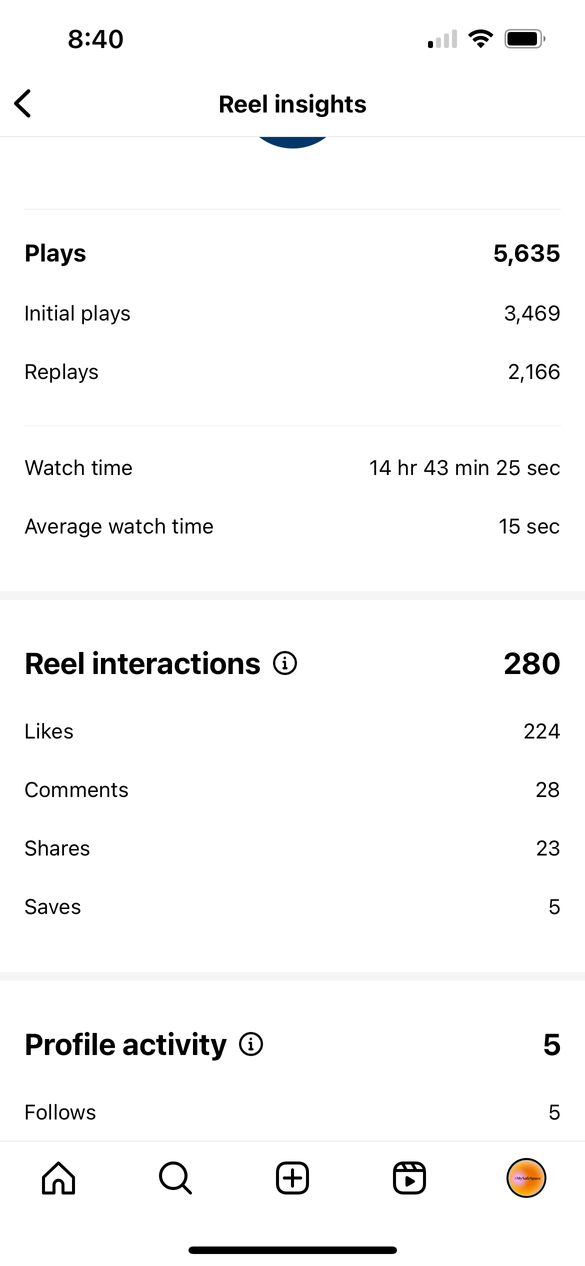Viewport: 585px width, 1266px height.
Task: Tap the Reel insights title
Action: coord(292,104)
